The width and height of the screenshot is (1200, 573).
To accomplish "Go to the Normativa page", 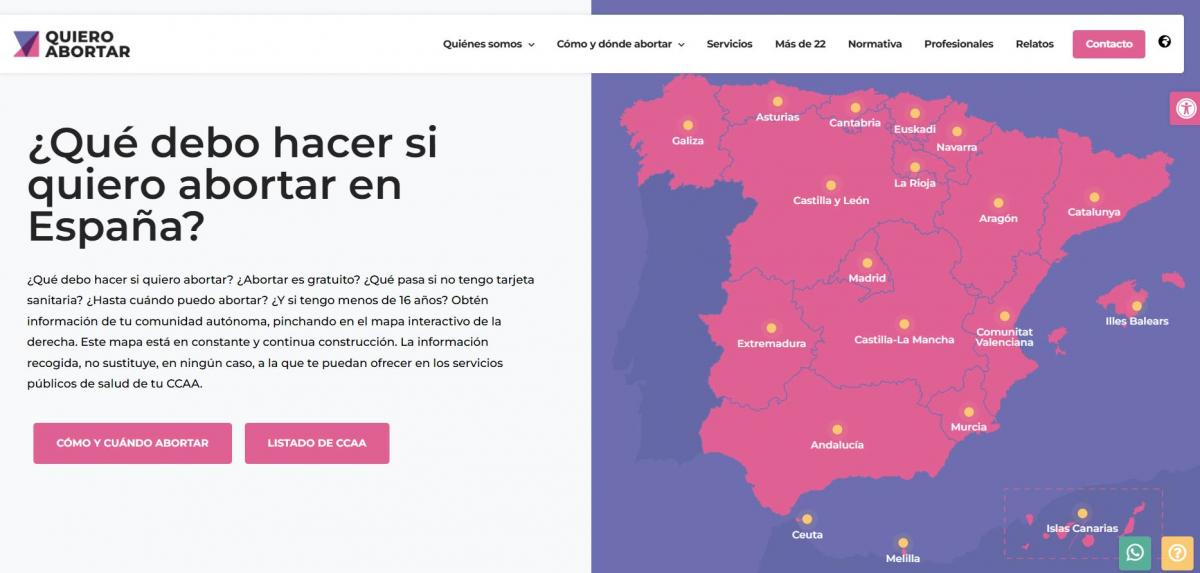I will (x=874, y=44).
